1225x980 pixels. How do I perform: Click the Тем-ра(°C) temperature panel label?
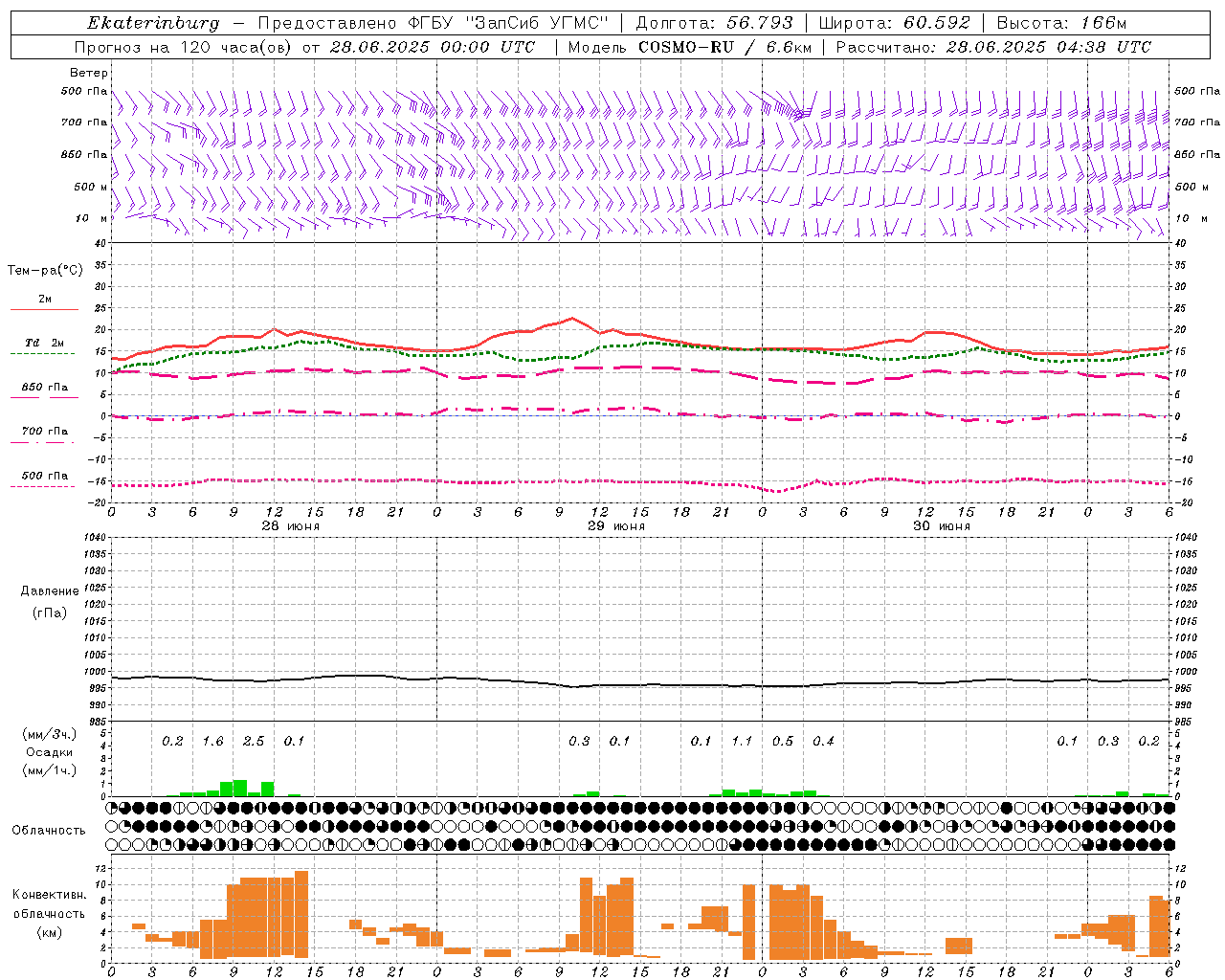click(x=45, y=271)
